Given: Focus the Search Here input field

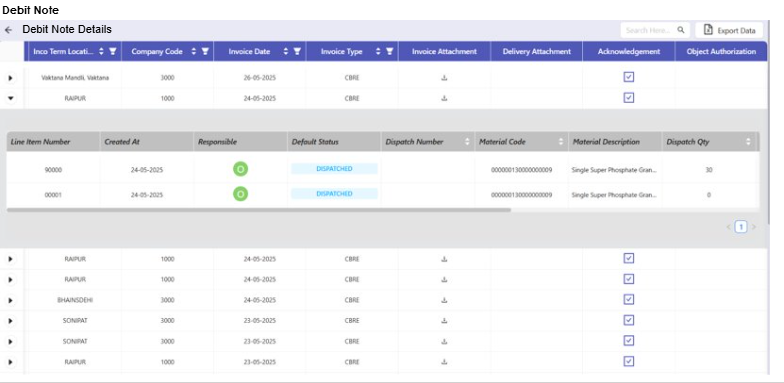Looking at the screenshot, I should [649, 30].
